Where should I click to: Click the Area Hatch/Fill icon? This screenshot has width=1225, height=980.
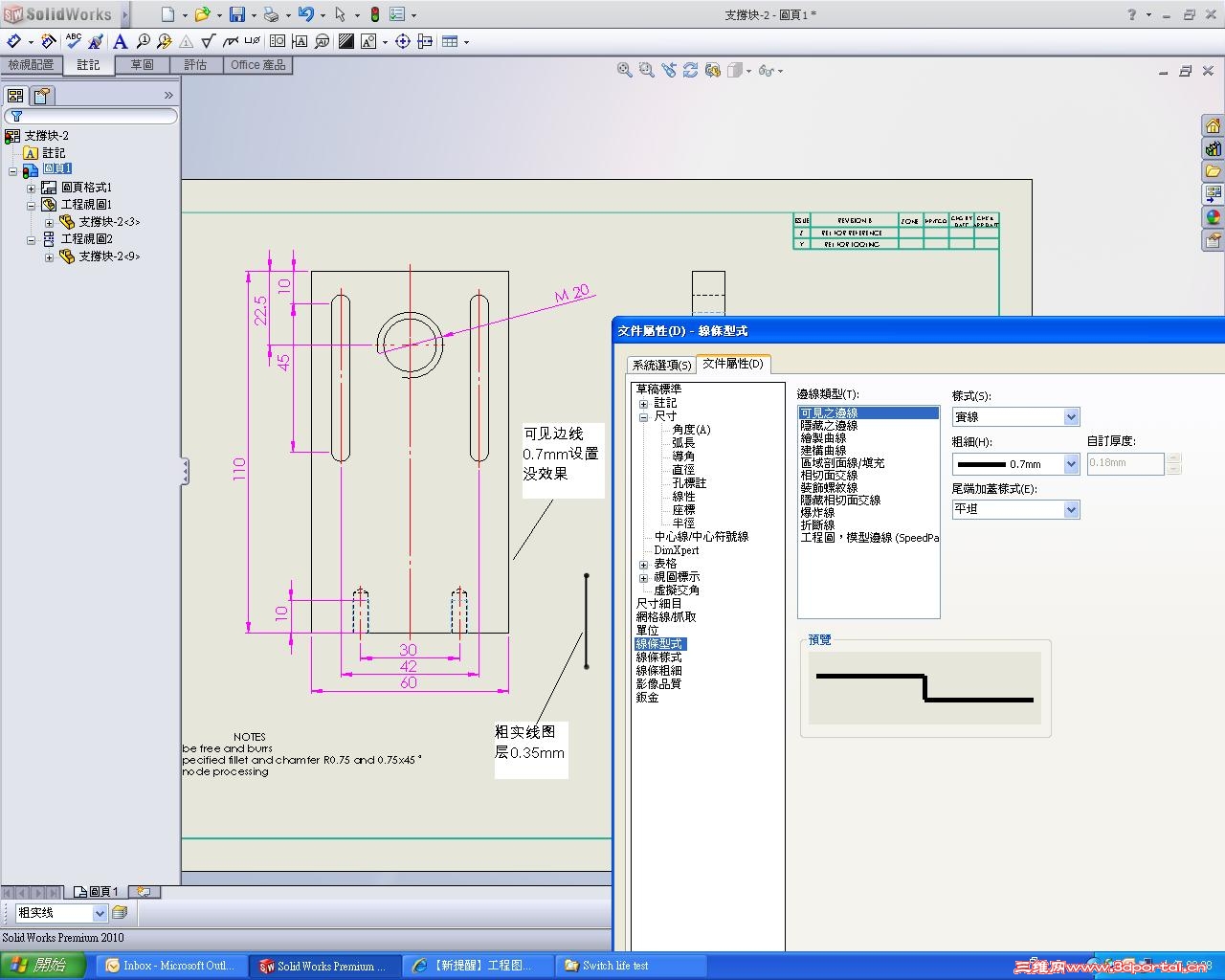pyautogui.click(x=346, y=41)
